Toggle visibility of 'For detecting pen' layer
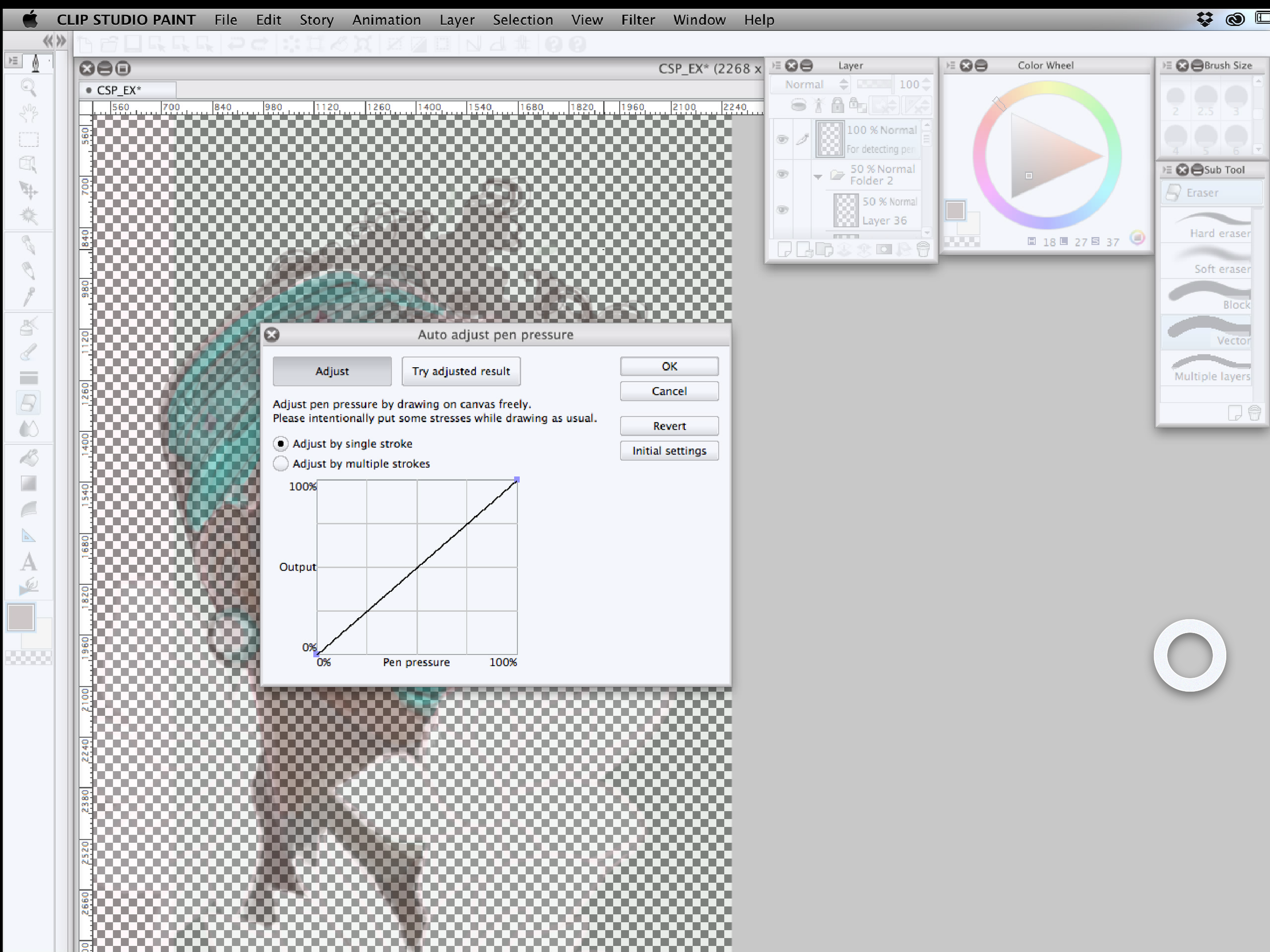The image size is (1270, 952). coord(782,140)
